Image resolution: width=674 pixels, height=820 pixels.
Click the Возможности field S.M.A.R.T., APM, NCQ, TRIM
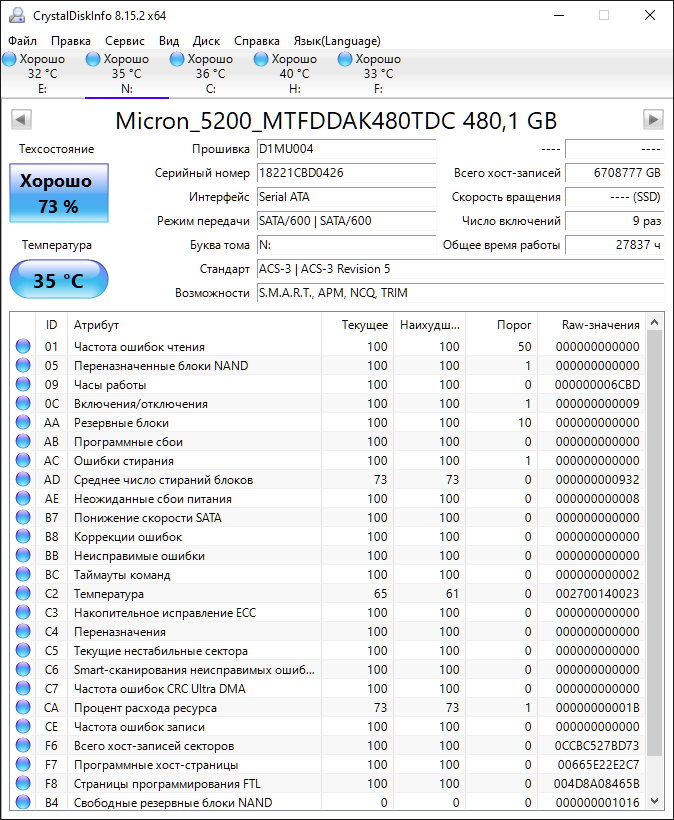pos(461,293)
